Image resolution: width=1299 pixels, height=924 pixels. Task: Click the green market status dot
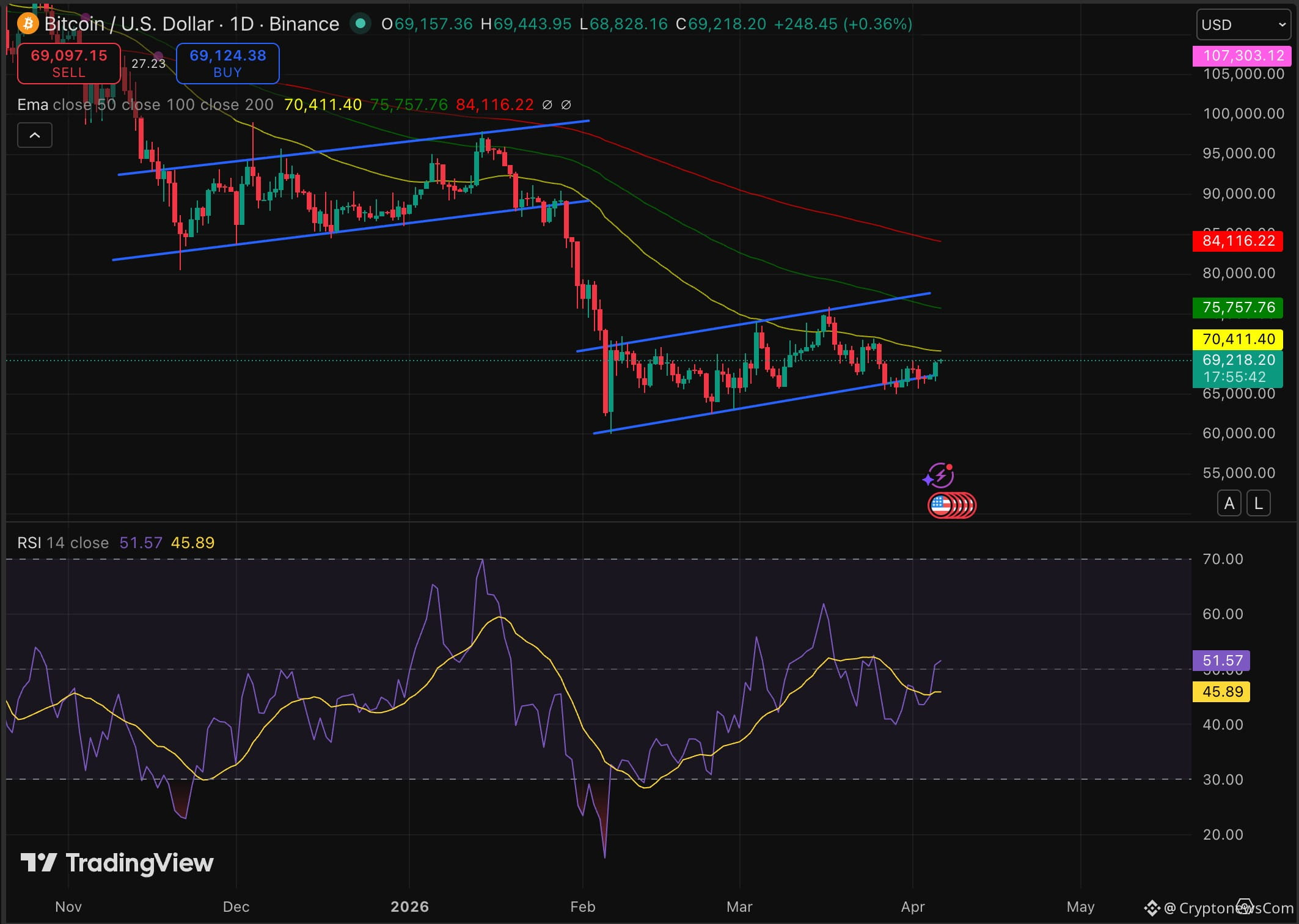[x=360, y=24]
